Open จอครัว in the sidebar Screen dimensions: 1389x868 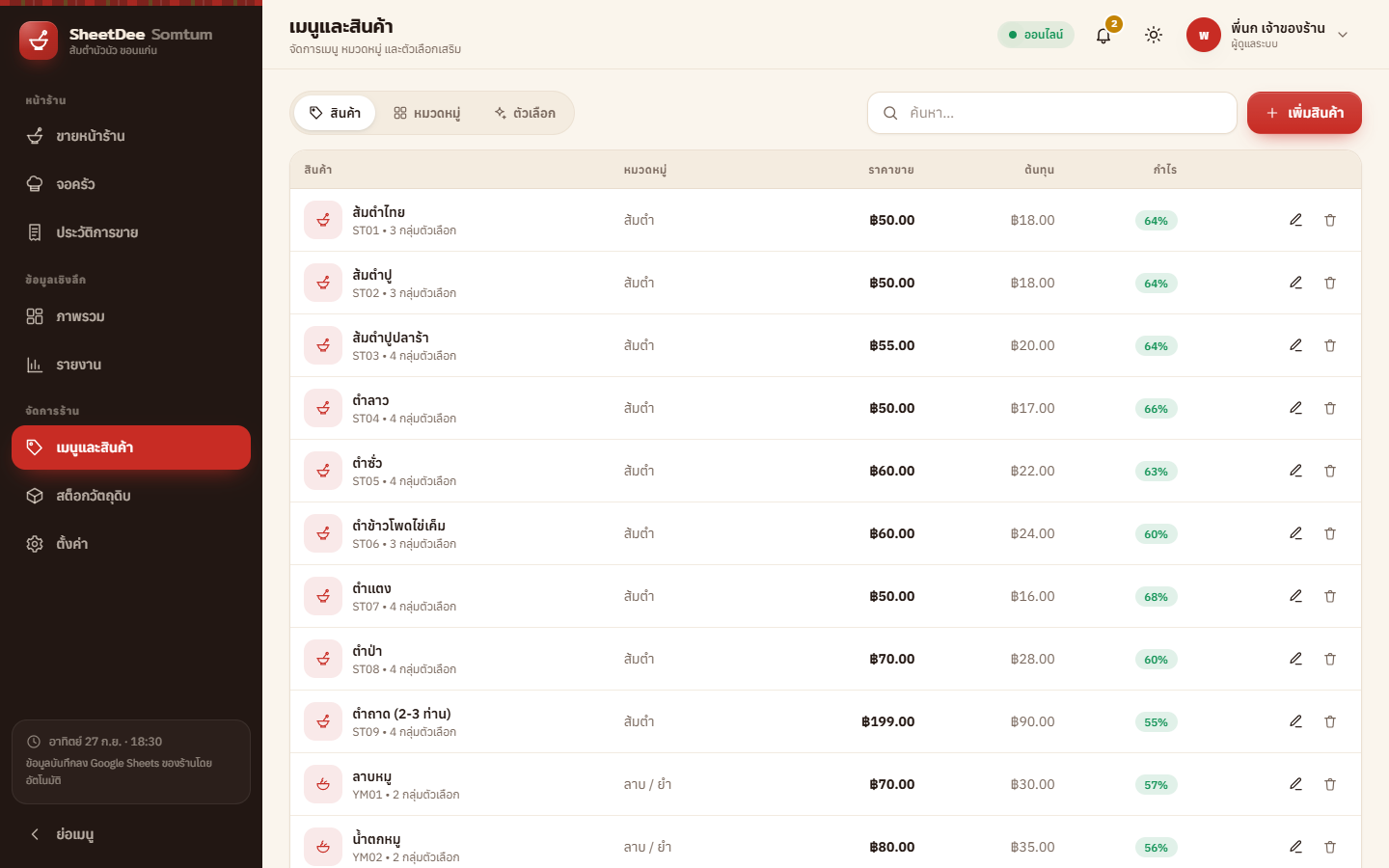pos(131,184)
